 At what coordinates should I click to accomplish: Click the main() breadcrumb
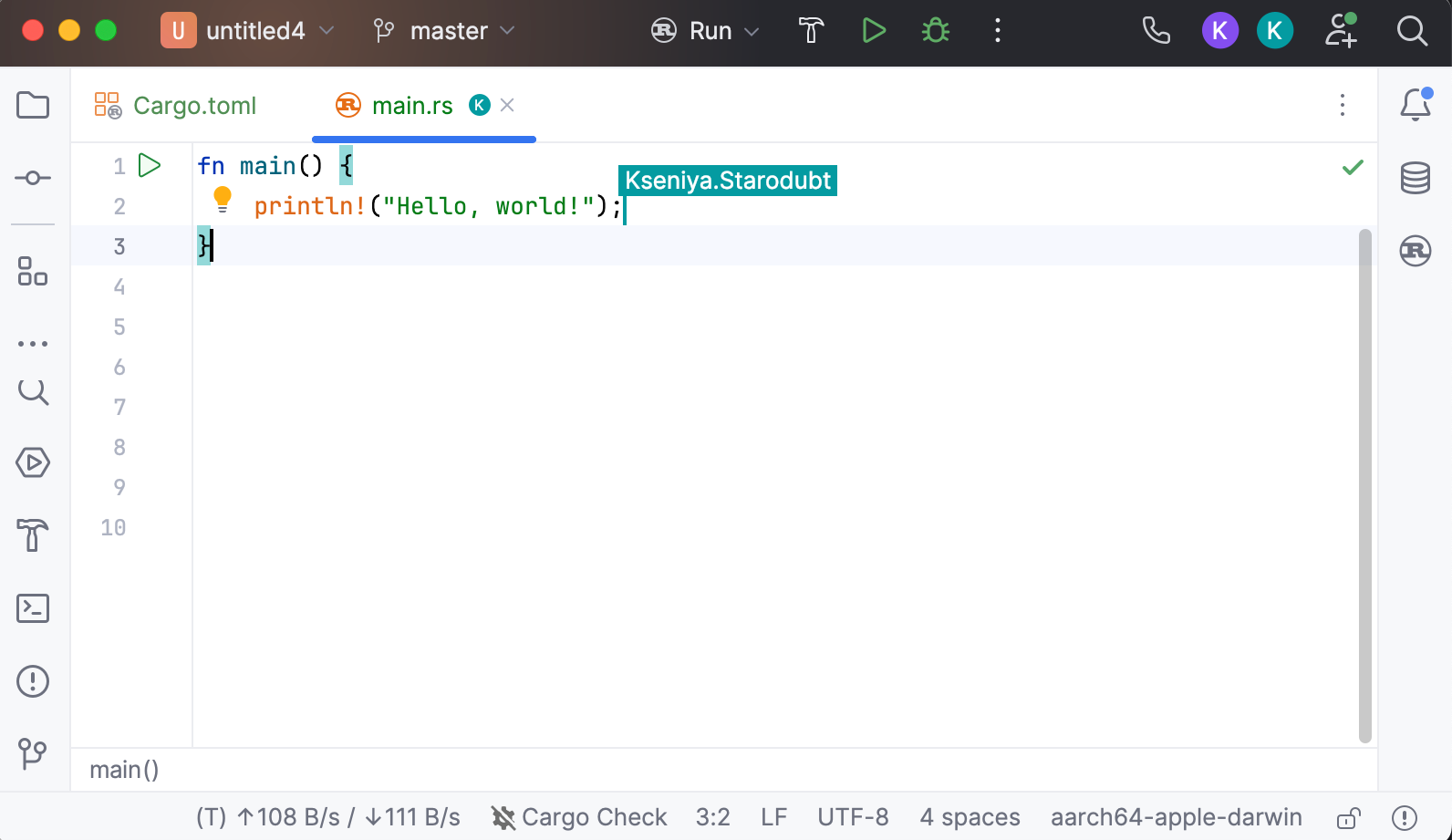tap(124, 770)
